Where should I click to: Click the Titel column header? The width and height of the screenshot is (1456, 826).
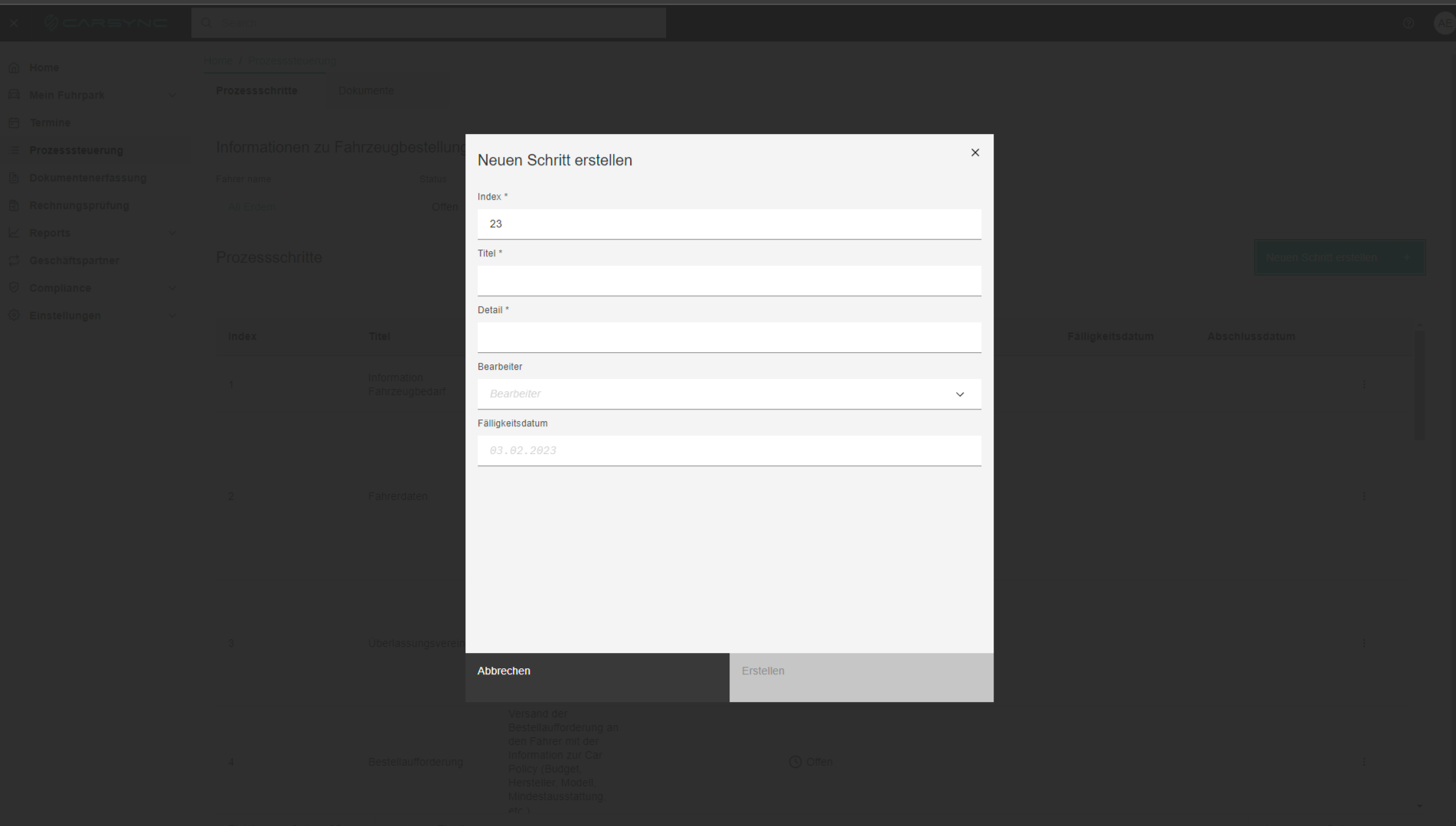click(379, 336)
